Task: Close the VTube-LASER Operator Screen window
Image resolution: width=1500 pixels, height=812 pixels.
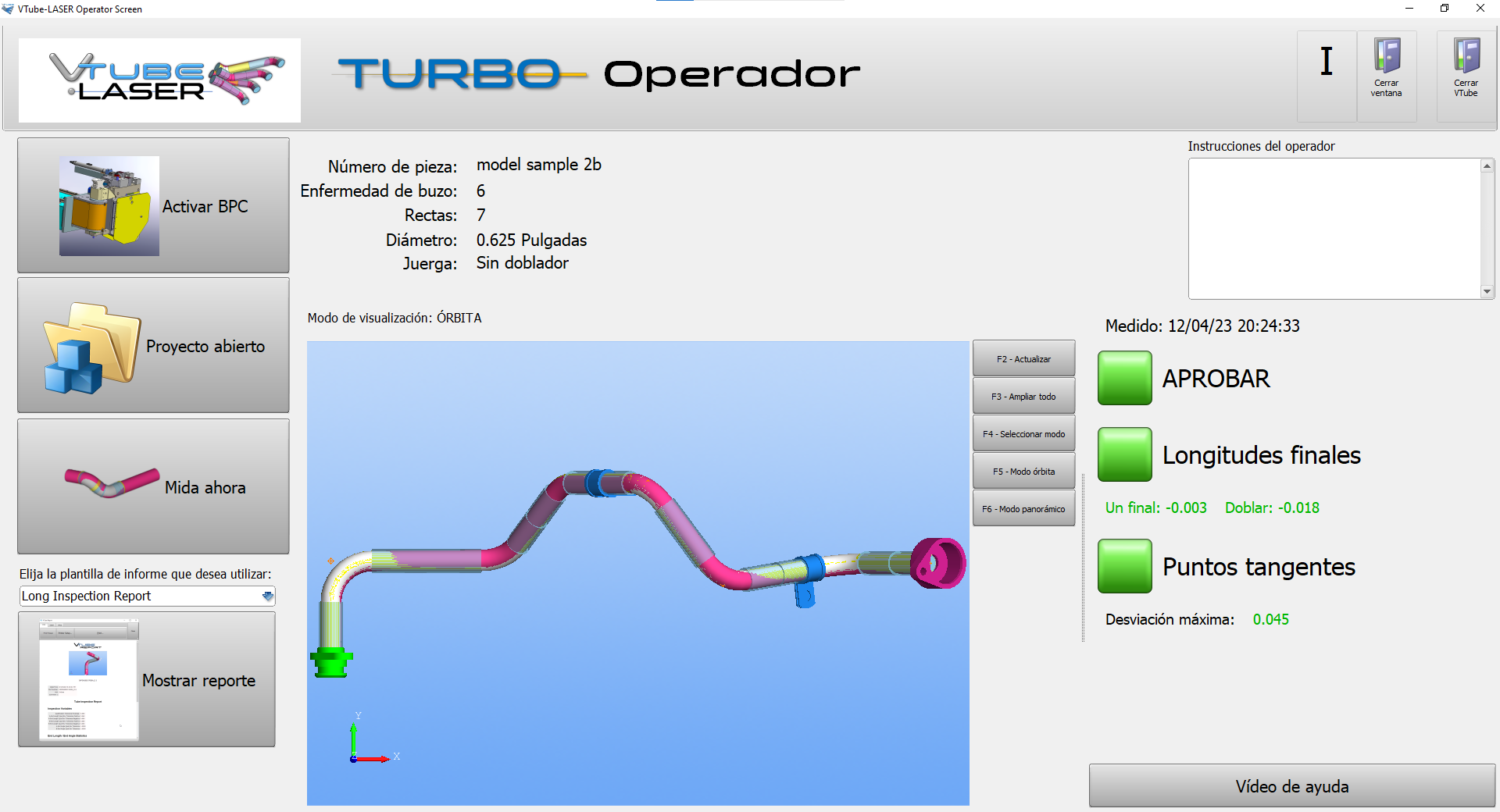Action: (x=1480, y=9)
